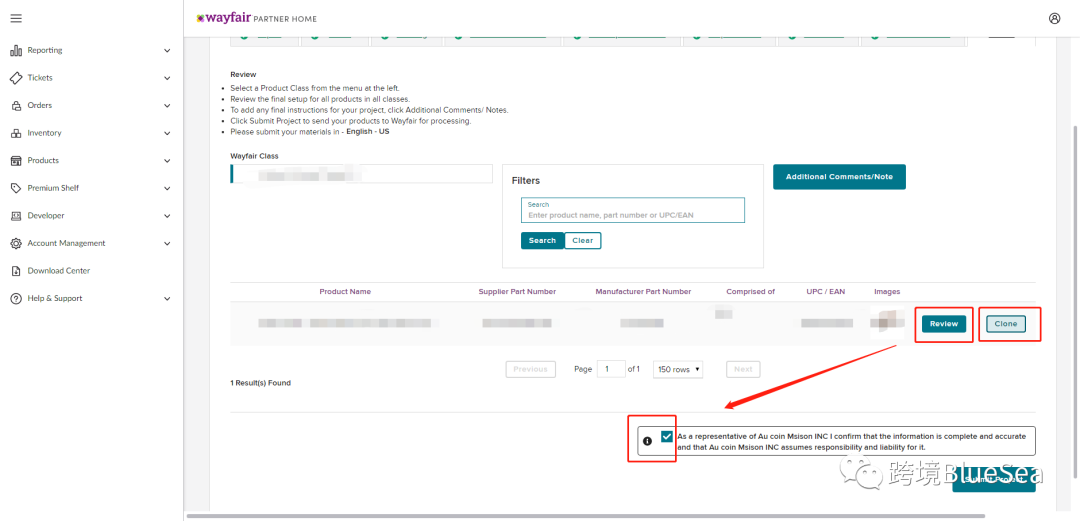Toggle the representative confirmation checkbox
This screenshot has width=1080, height=521.
(x=666, y=436)
